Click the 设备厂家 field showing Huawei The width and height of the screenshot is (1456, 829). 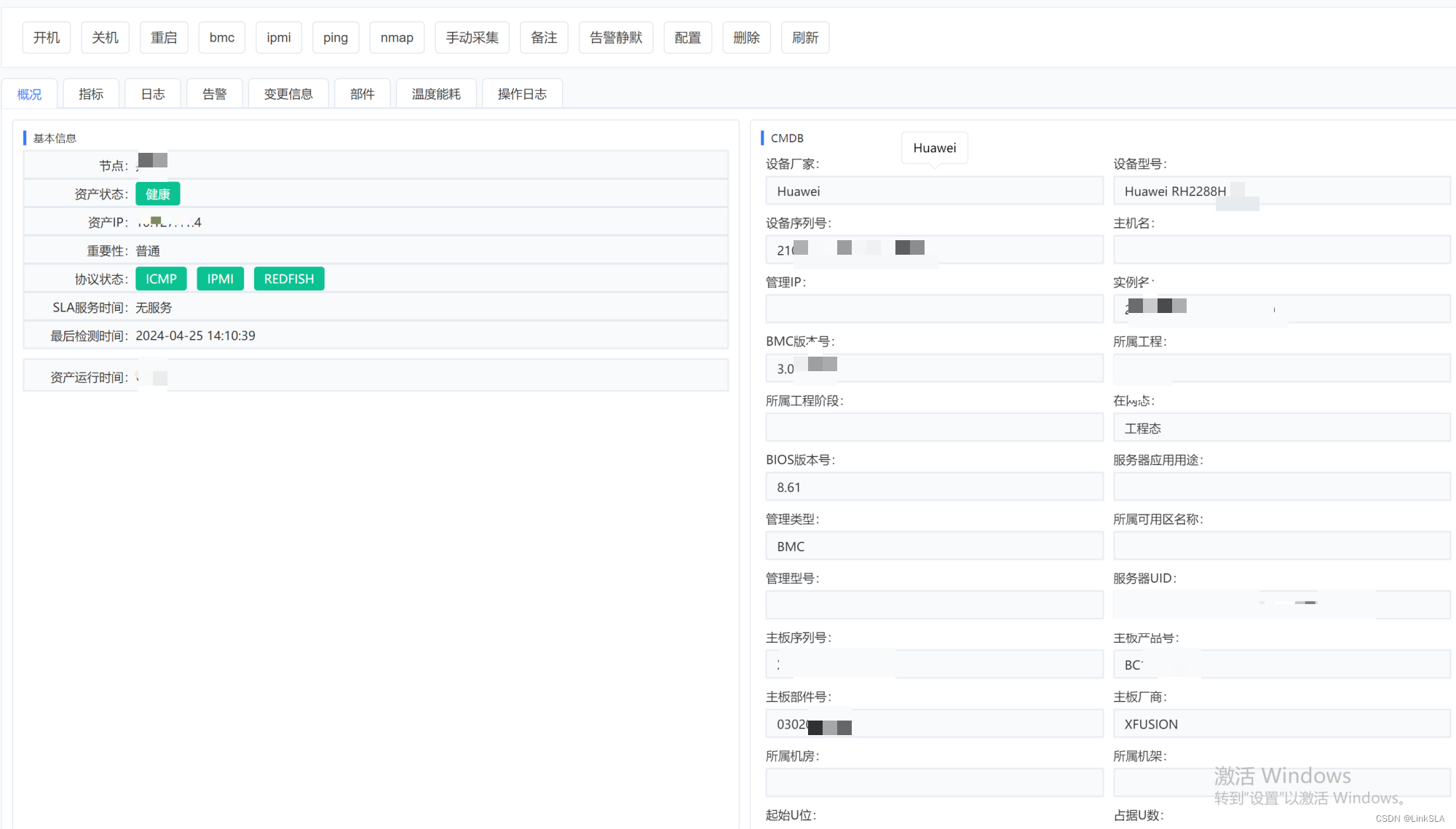point(934,191)
